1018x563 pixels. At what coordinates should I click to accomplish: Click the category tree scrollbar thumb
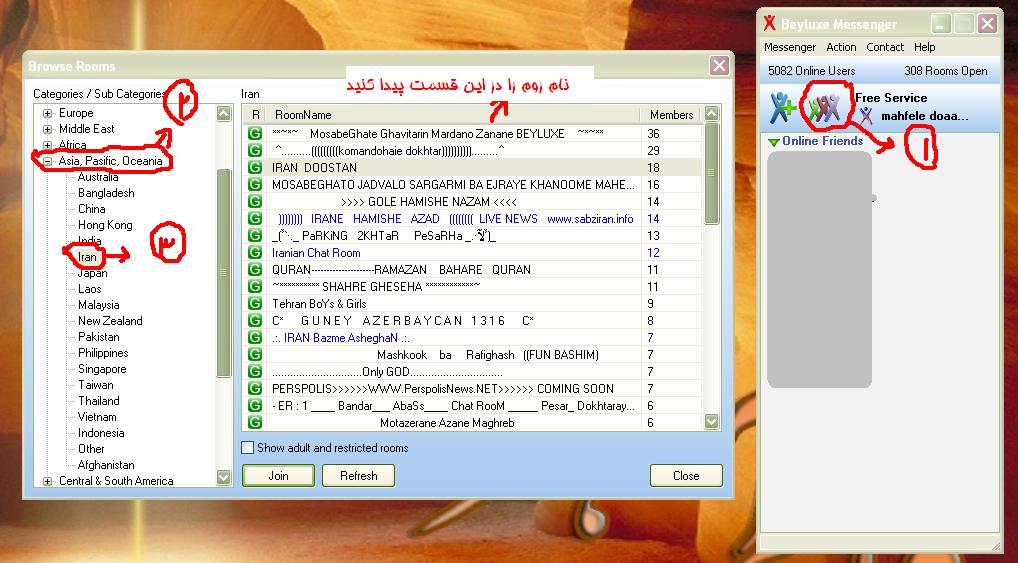click(224, 273)
